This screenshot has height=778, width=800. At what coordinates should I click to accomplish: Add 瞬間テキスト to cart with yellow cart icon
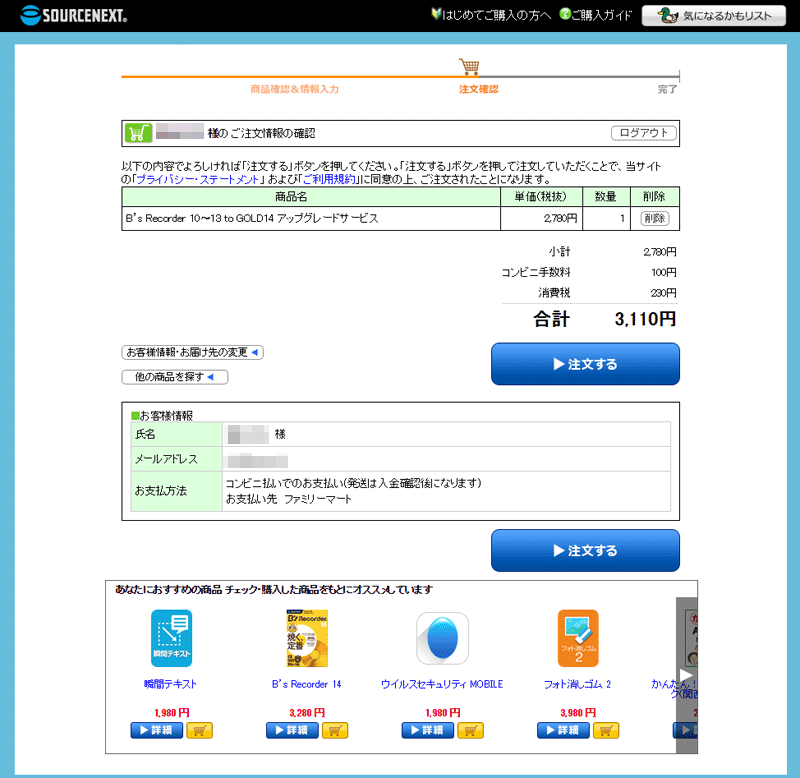point(199,731)
